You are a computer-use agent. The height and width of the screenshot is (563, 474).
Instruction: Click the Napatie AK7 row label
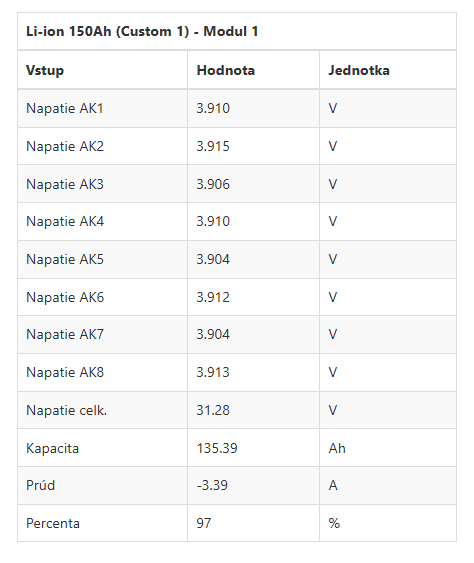[x=65, y=335]
